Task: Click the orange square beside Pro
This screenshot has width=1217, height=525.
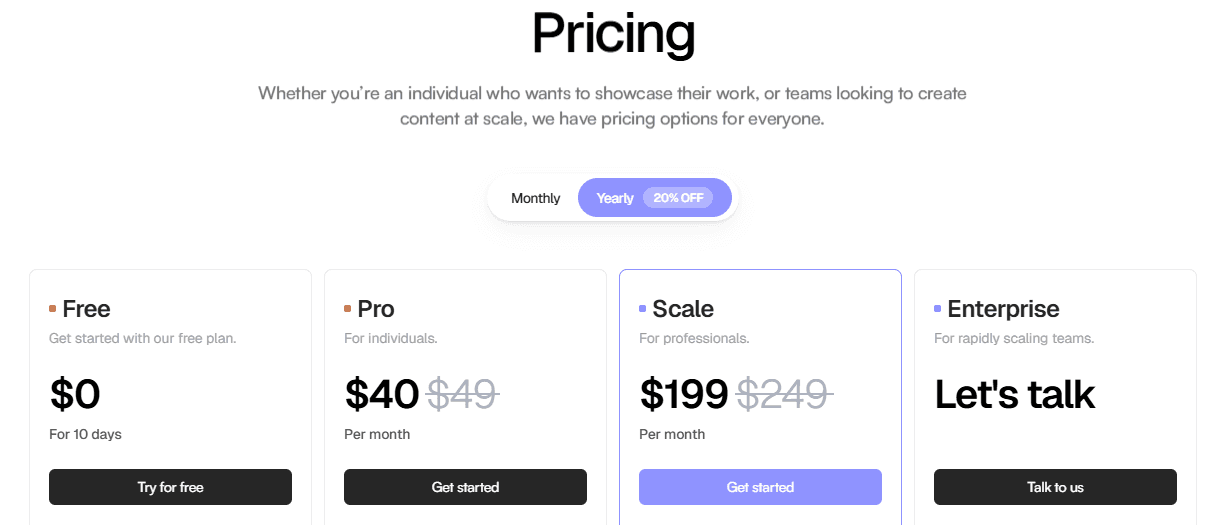Action: 347,309
